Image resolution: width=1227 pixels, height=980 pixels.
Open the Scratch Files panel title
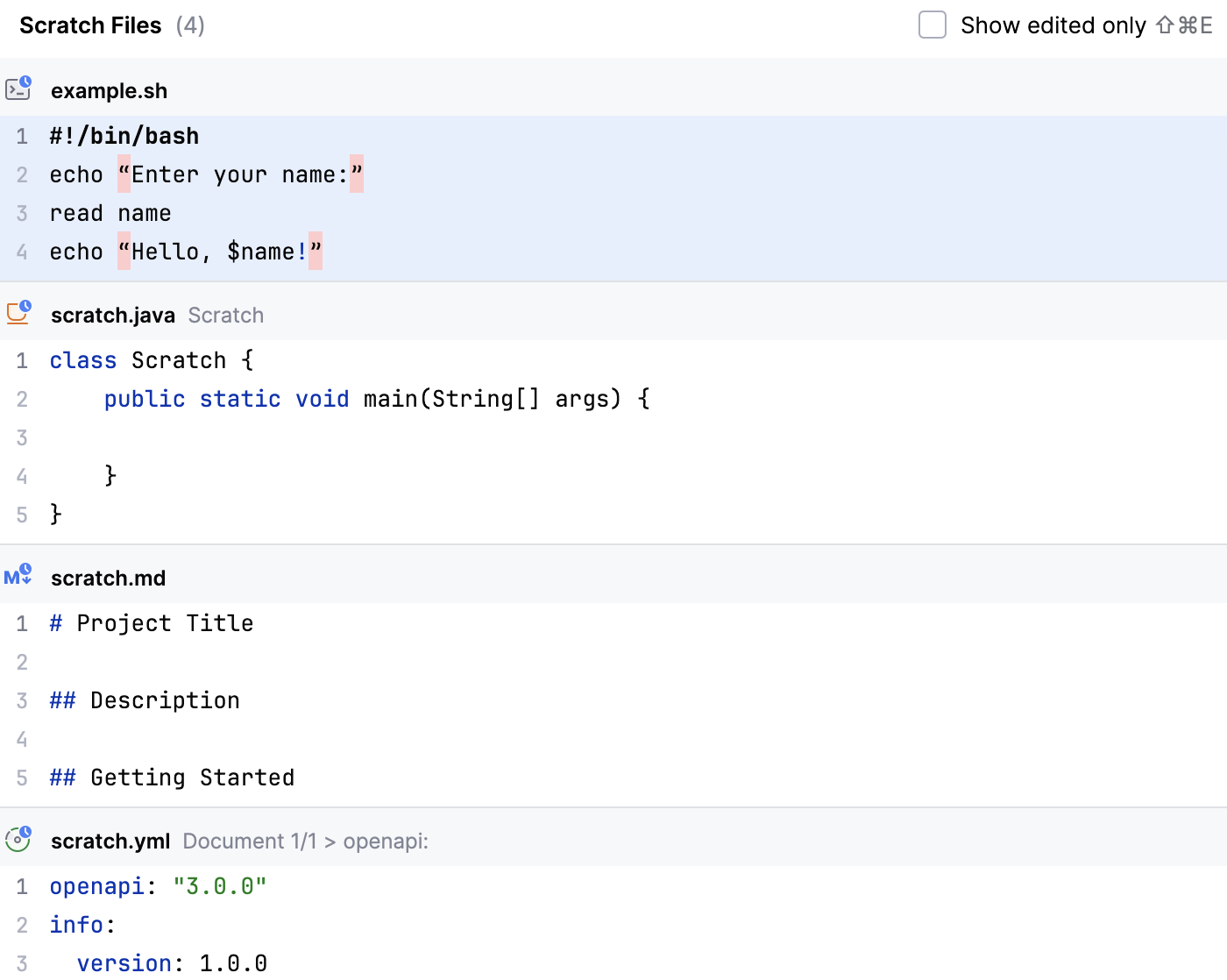[90, 25]
